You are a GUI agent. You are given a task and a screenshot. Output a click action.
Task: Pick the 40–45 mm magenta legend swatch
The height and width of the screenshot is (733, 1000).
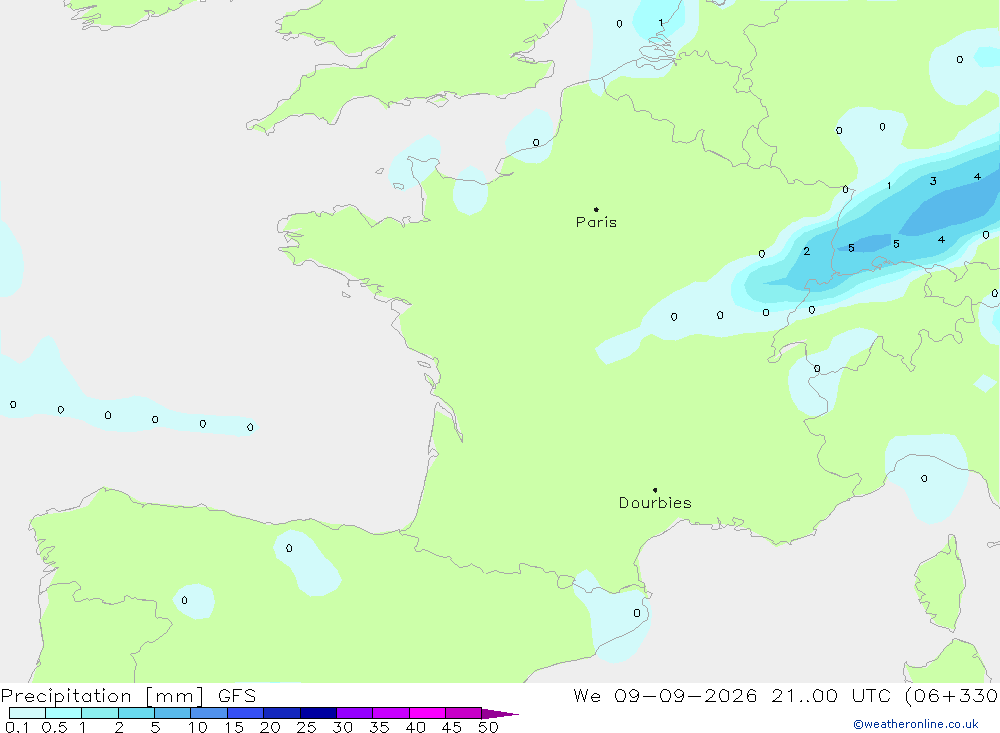[427, 713]
